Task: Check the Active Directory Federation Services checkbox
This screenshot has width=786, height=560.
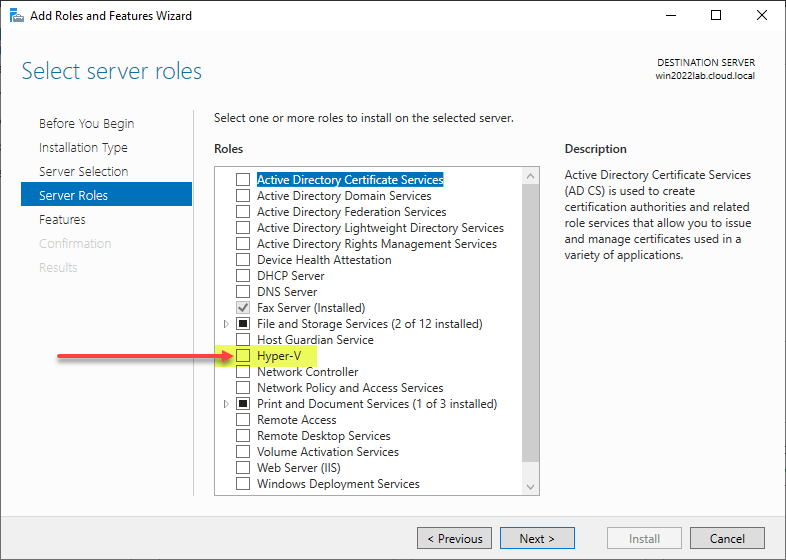Action: pos(243,212)
